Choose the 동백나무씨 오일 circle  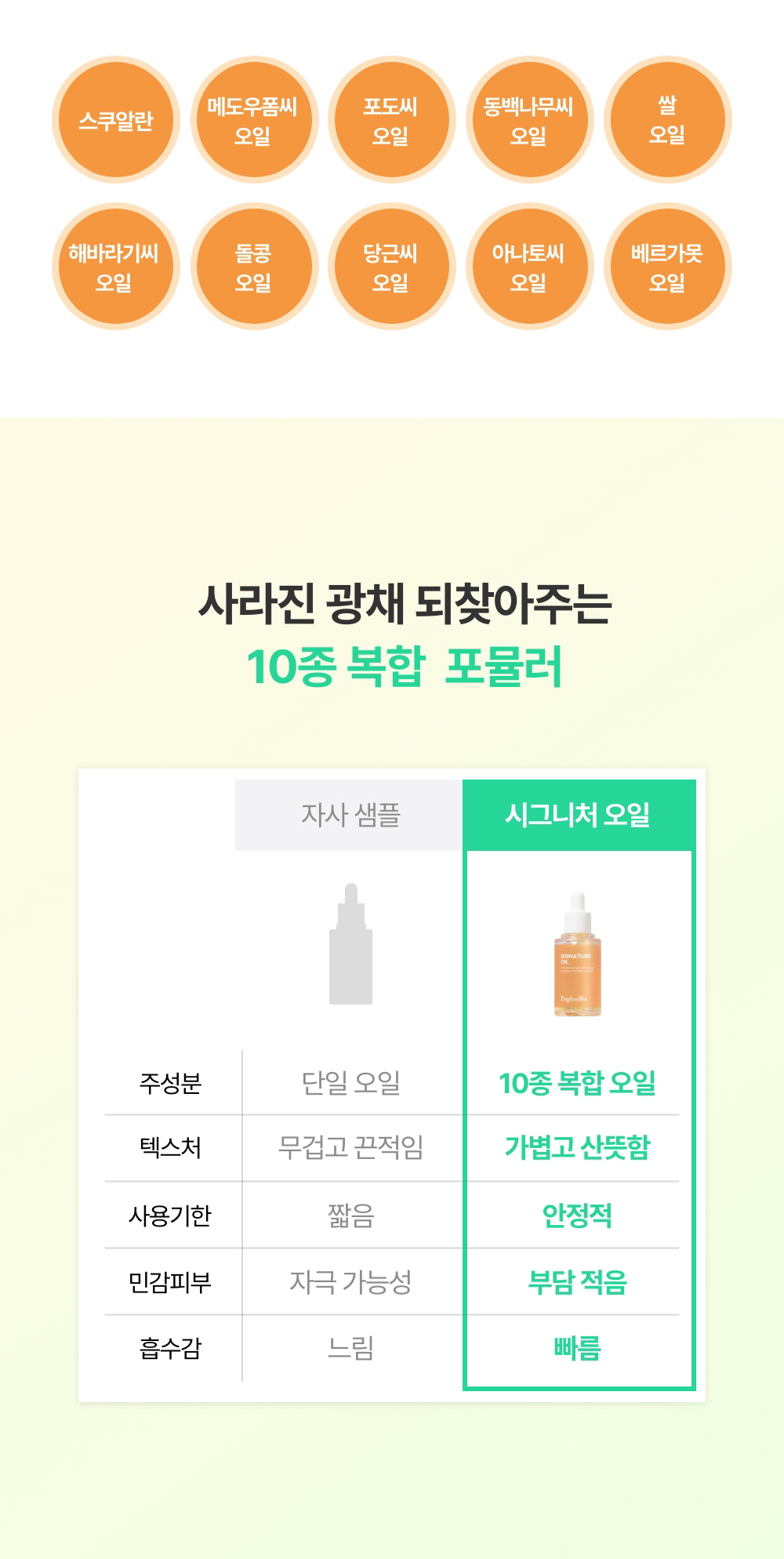(530, 120)
